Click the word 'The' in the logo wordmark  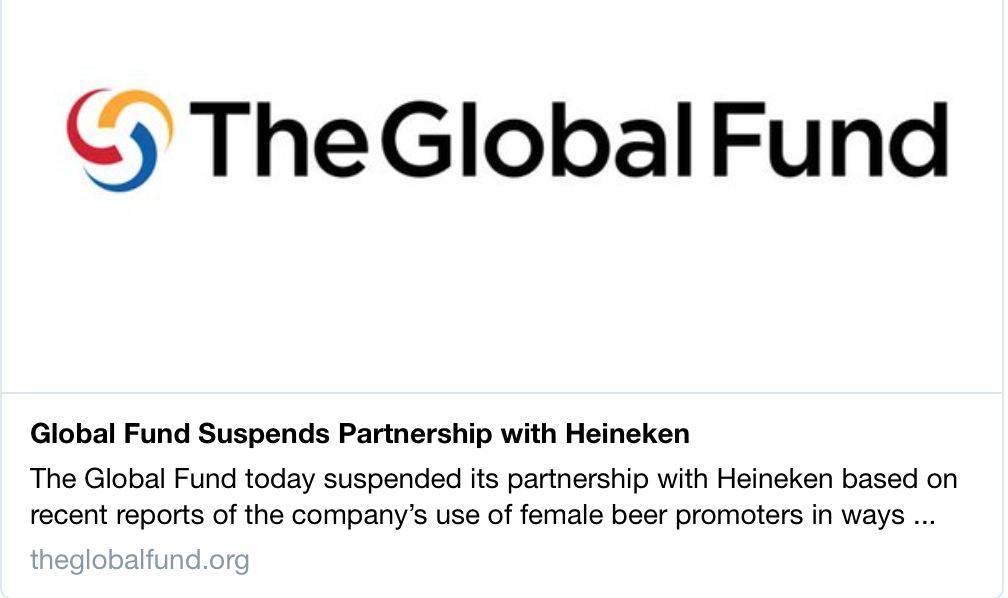click(278, 139)
